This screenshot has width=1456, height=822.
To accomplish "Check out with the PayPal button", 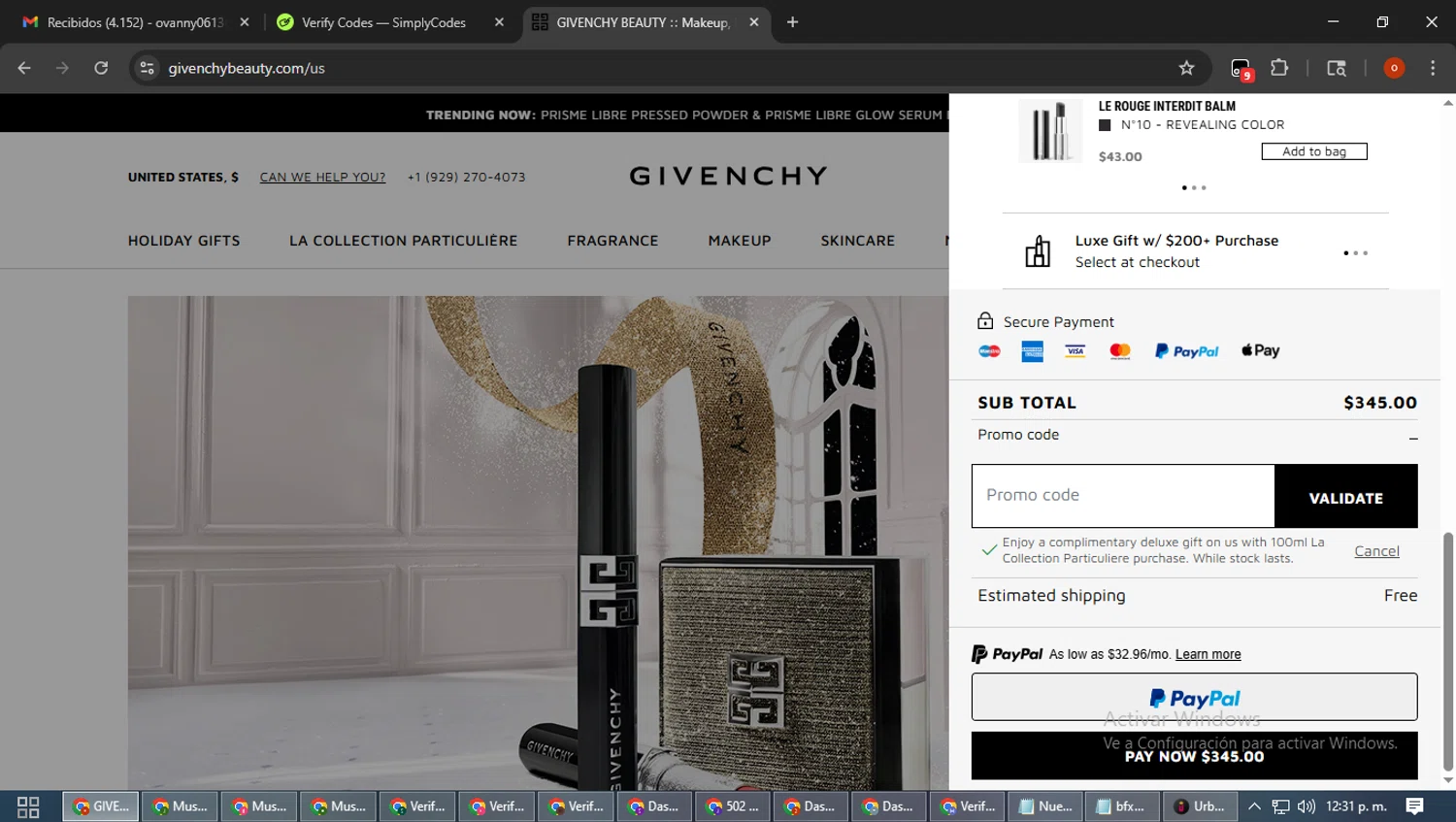I will 1195,697.
